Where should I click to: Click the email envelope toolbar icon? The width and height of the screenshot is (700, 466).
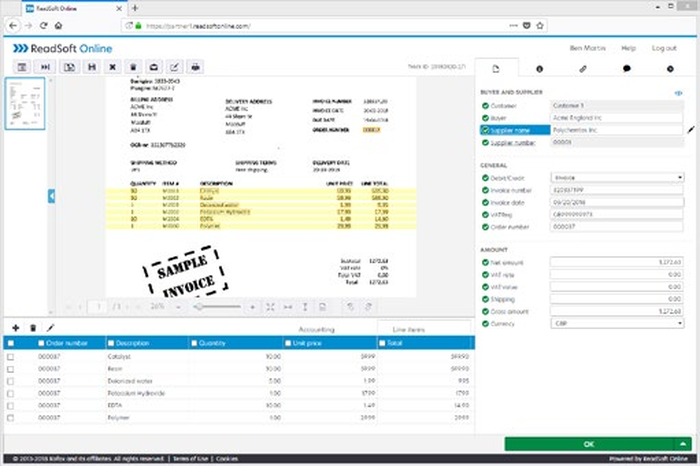(154, 67)
